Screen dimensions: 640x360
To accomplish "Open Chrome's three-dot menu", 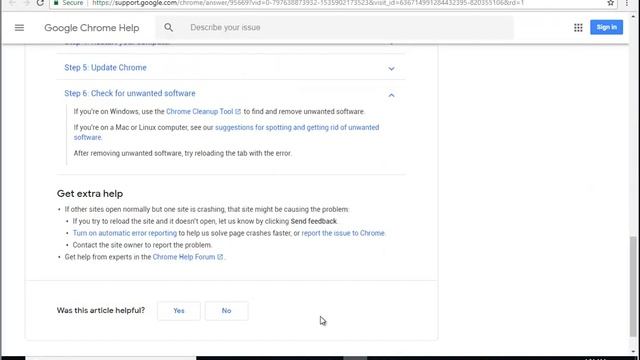I will coord(627,3).
